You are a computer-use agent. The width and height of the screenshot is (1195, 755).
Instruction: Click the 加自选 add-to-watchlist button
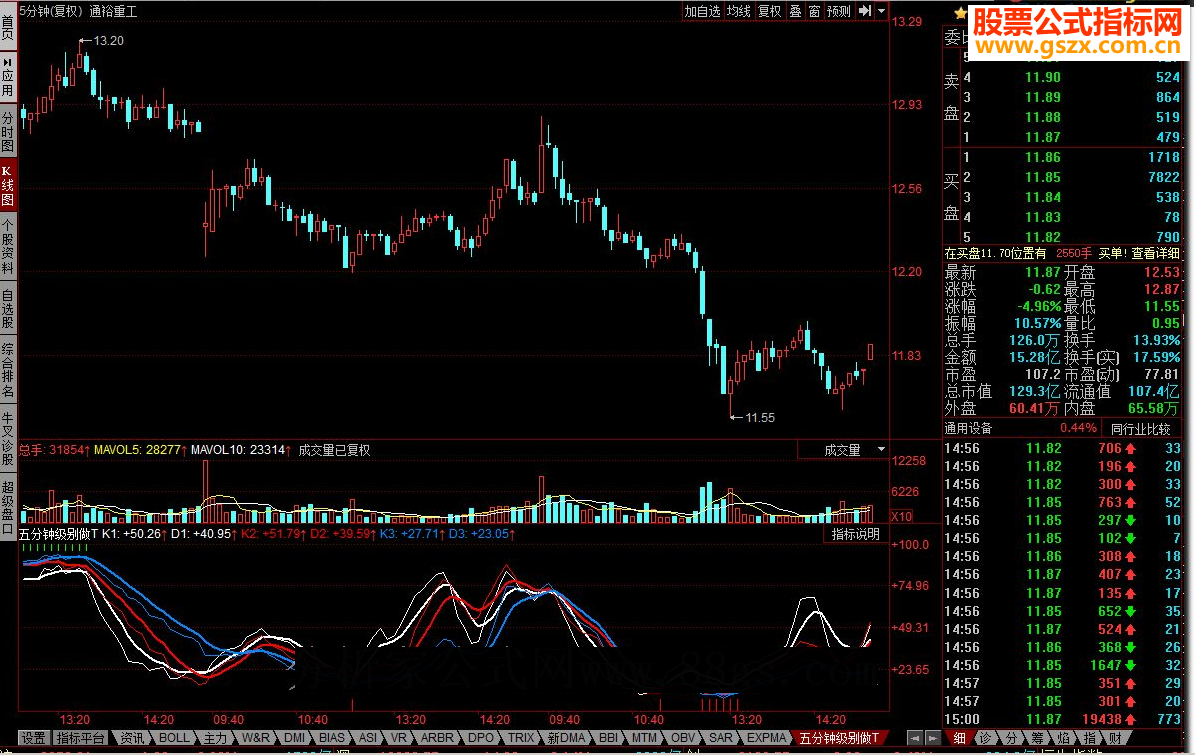click(x=702, y=11)
